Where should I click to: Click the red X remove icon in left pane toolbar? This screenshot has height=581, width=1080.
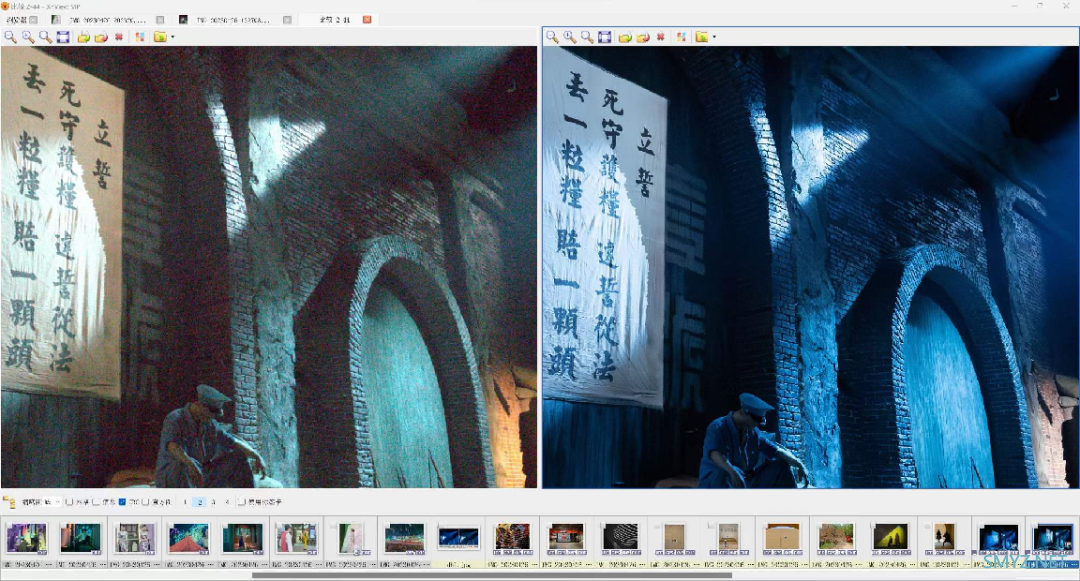tap(119, 37)
